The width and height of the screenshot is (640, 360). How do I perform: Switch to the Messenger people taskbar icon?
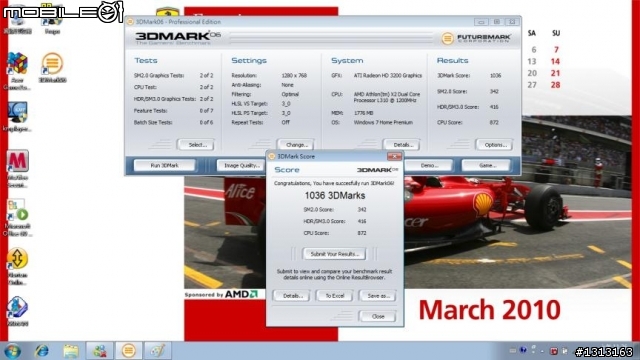coord(100,351)
